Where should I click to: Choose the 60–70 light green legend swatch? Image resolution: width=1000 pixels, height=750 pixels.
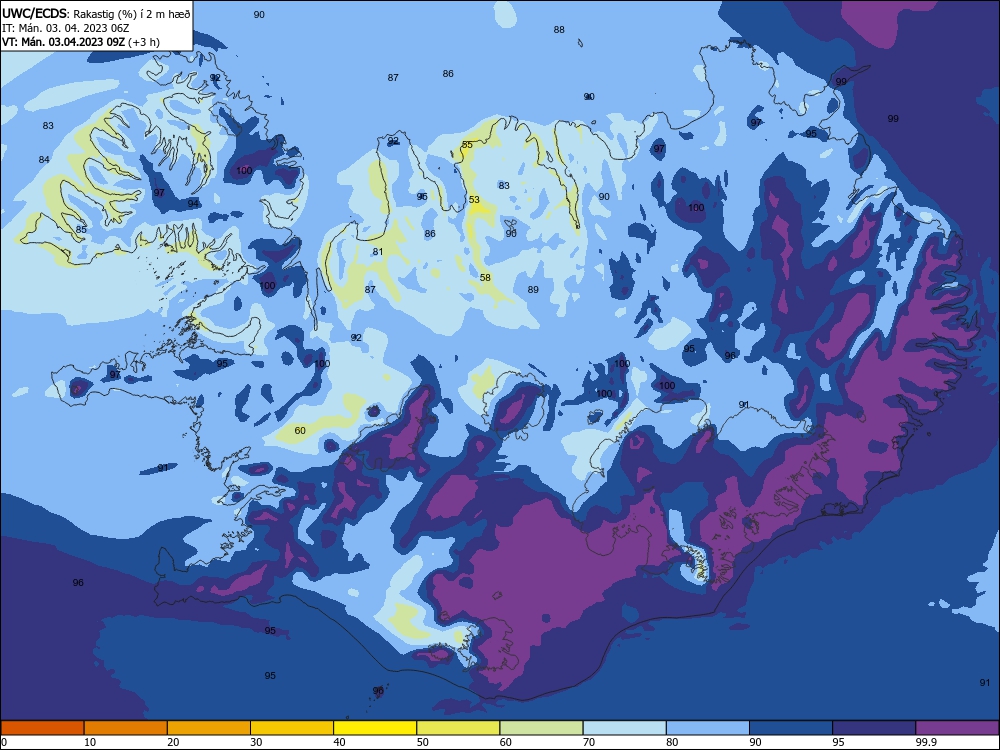541,728
